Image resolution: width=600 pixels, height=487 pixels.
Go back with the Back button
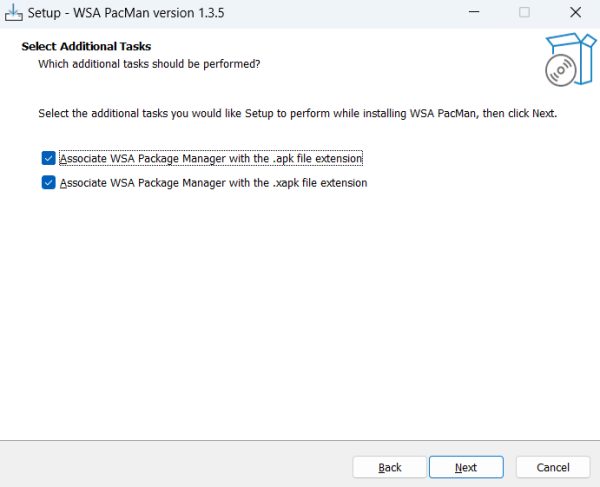pyautogui.click(x=390, y=467)
